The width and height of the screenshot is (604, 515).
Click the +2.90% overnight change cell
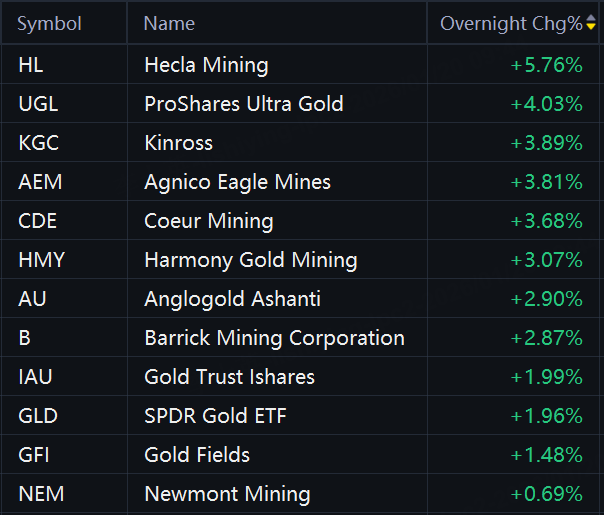(x=546, y=299)
